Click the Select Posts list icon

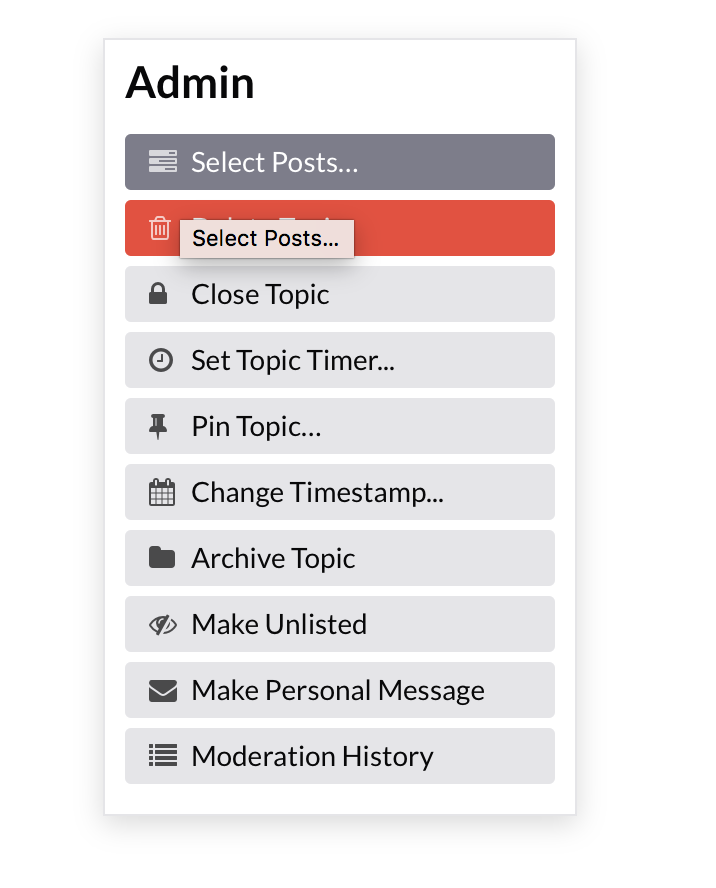pos(162,161)
